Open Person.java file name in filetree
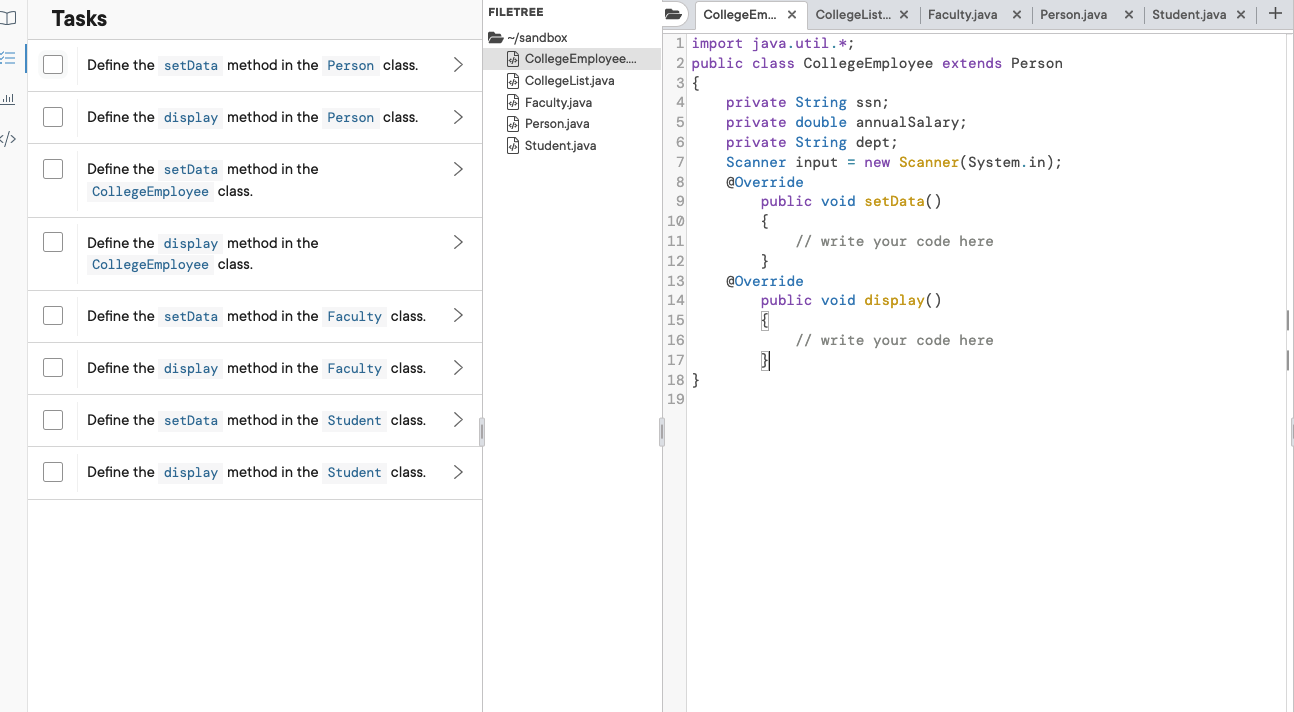Screen dimensions: 1294x712 pyautogui.click(x=557, y=124)
